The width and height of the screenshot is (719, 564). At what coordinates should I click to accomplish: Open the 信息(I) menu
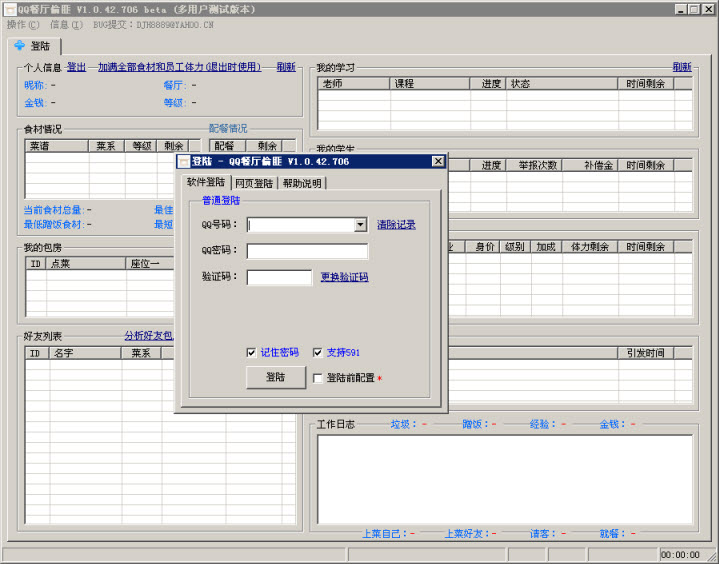tap(66, 25)
